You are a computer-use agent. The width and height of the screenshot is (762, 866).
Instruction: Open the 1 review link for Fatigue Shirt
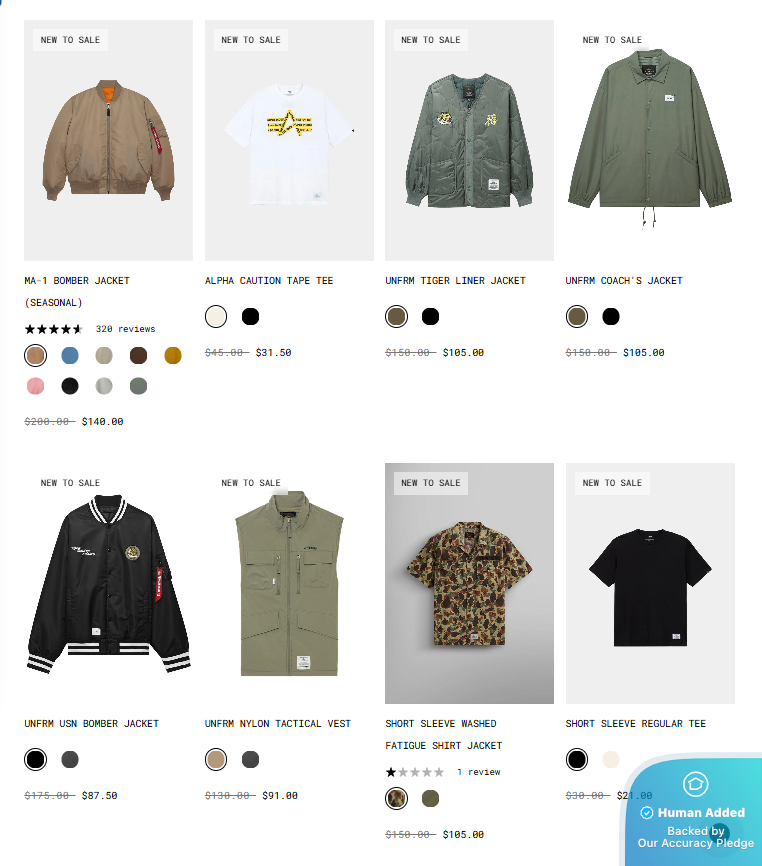pos(478,772)
